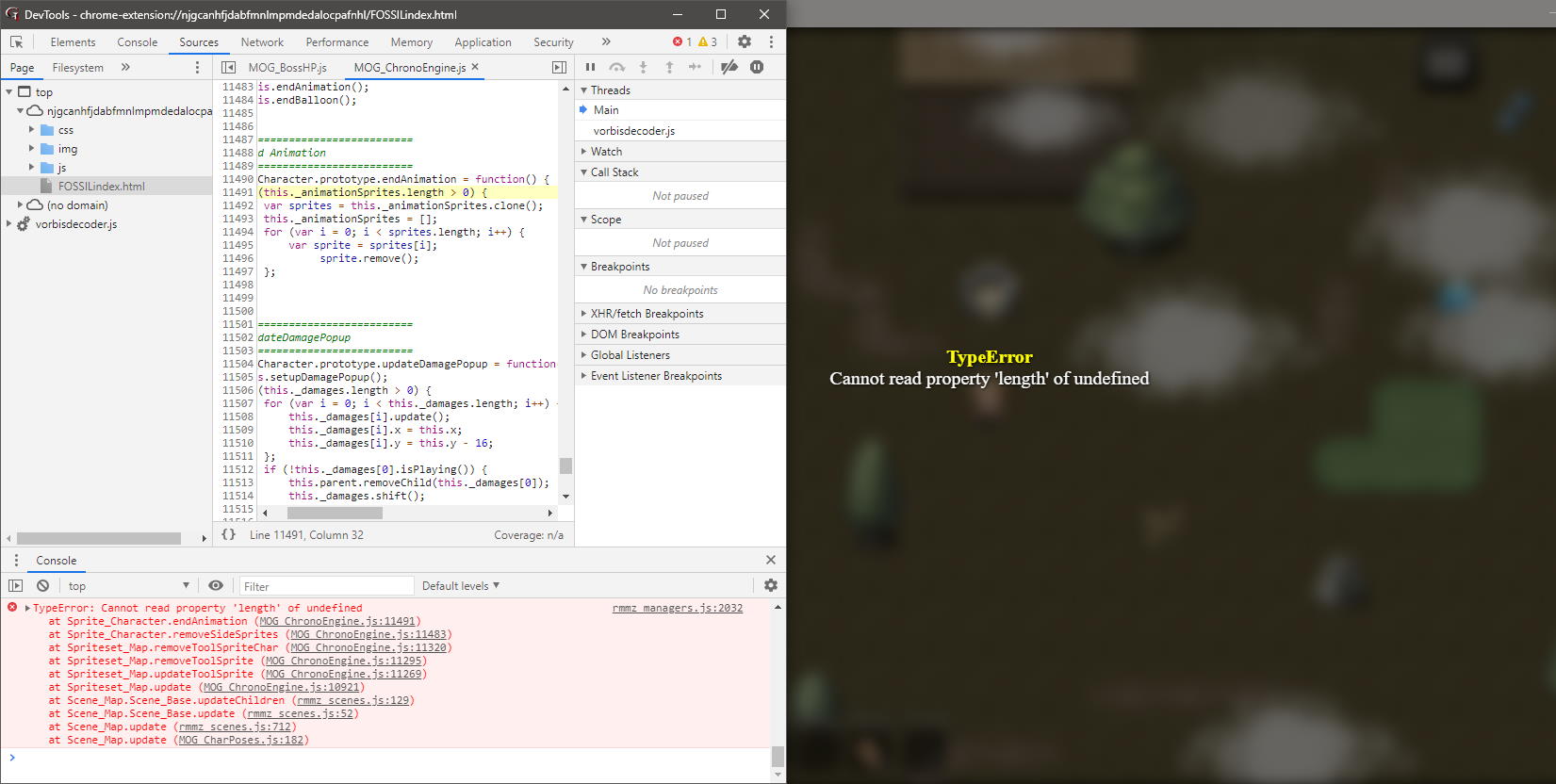The height and width of the screenshot is (784, 1556).
Task: Open the Performance tab
Action: click(x=337, y=42)
